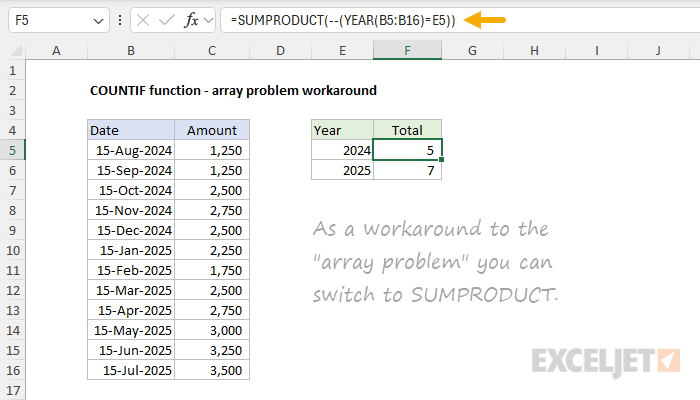
Task: Select column G header
Action: point(472,51)
